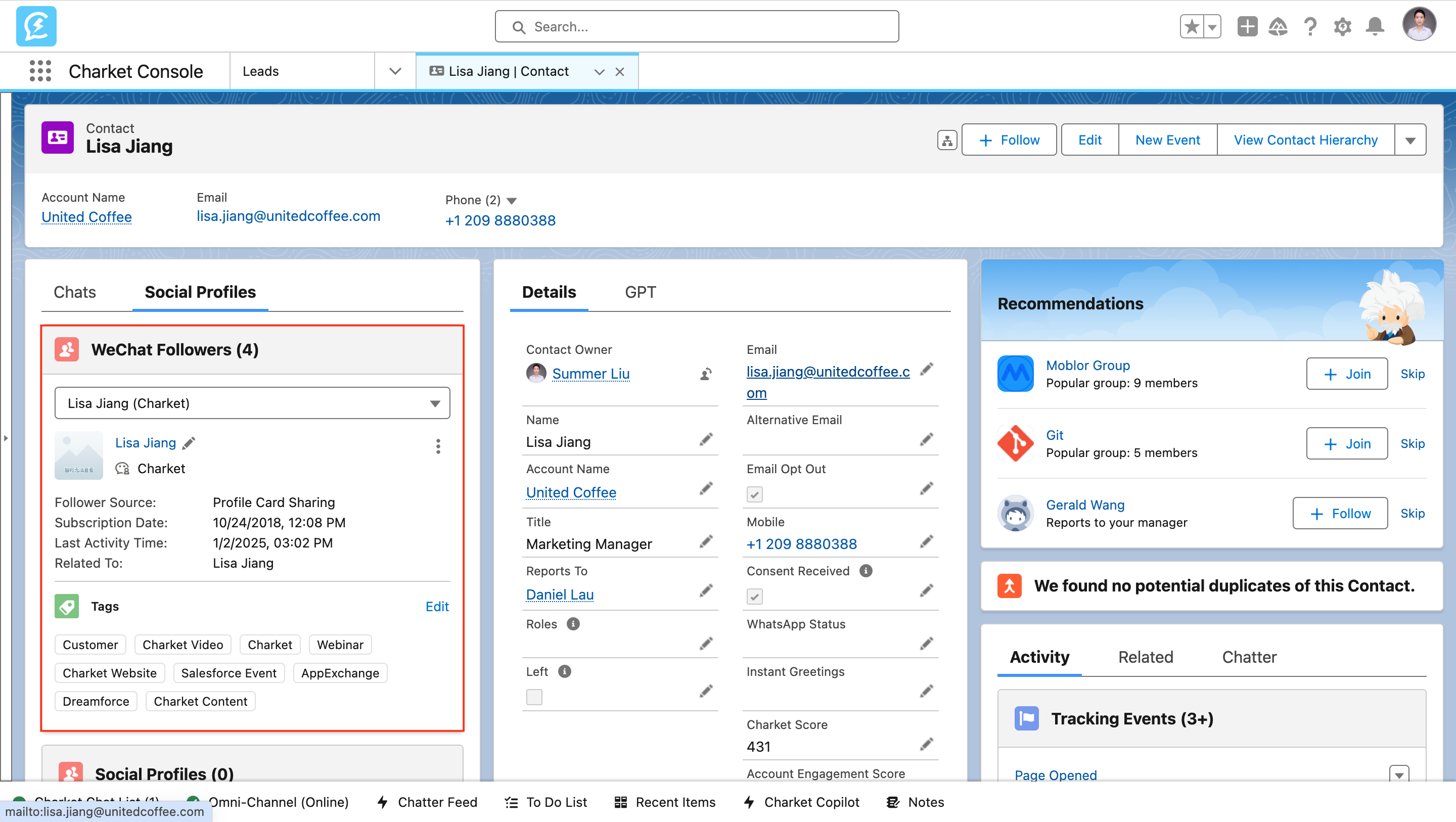Click the Moblor Group logo icon
The width and height of the screenshot is (1456, 822).
[x=1016, y=374]
